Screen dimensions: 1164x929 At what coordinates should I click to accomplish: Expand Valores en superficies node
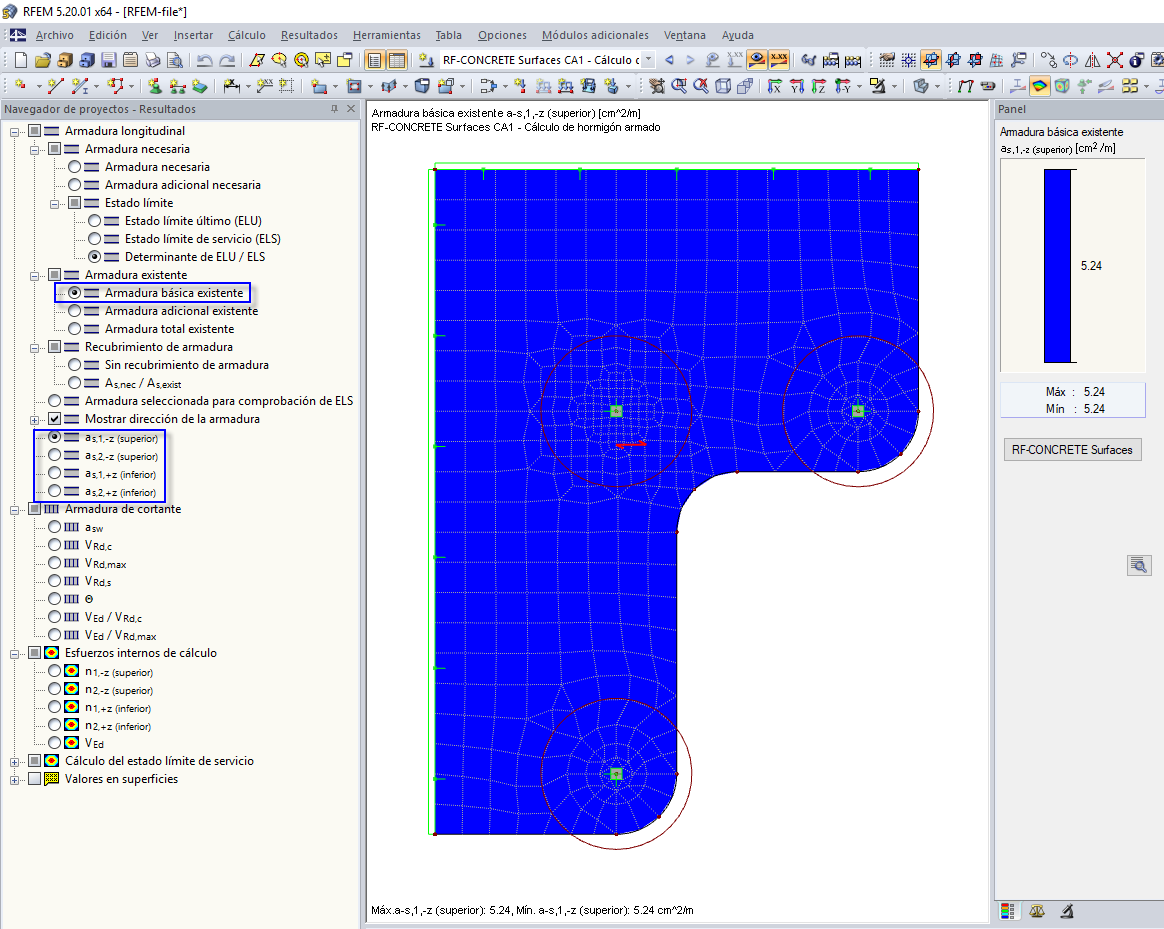tap(14, 780)
